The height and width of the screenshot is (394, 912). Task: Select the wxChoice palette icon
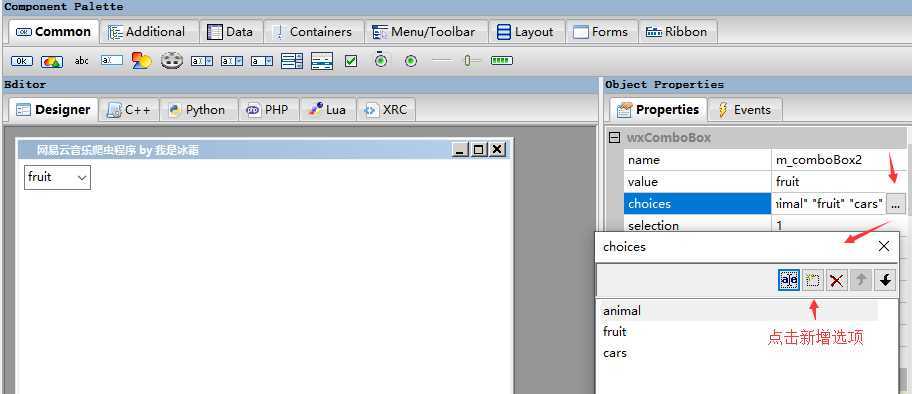pyautogui.click(x=262, y=61)
